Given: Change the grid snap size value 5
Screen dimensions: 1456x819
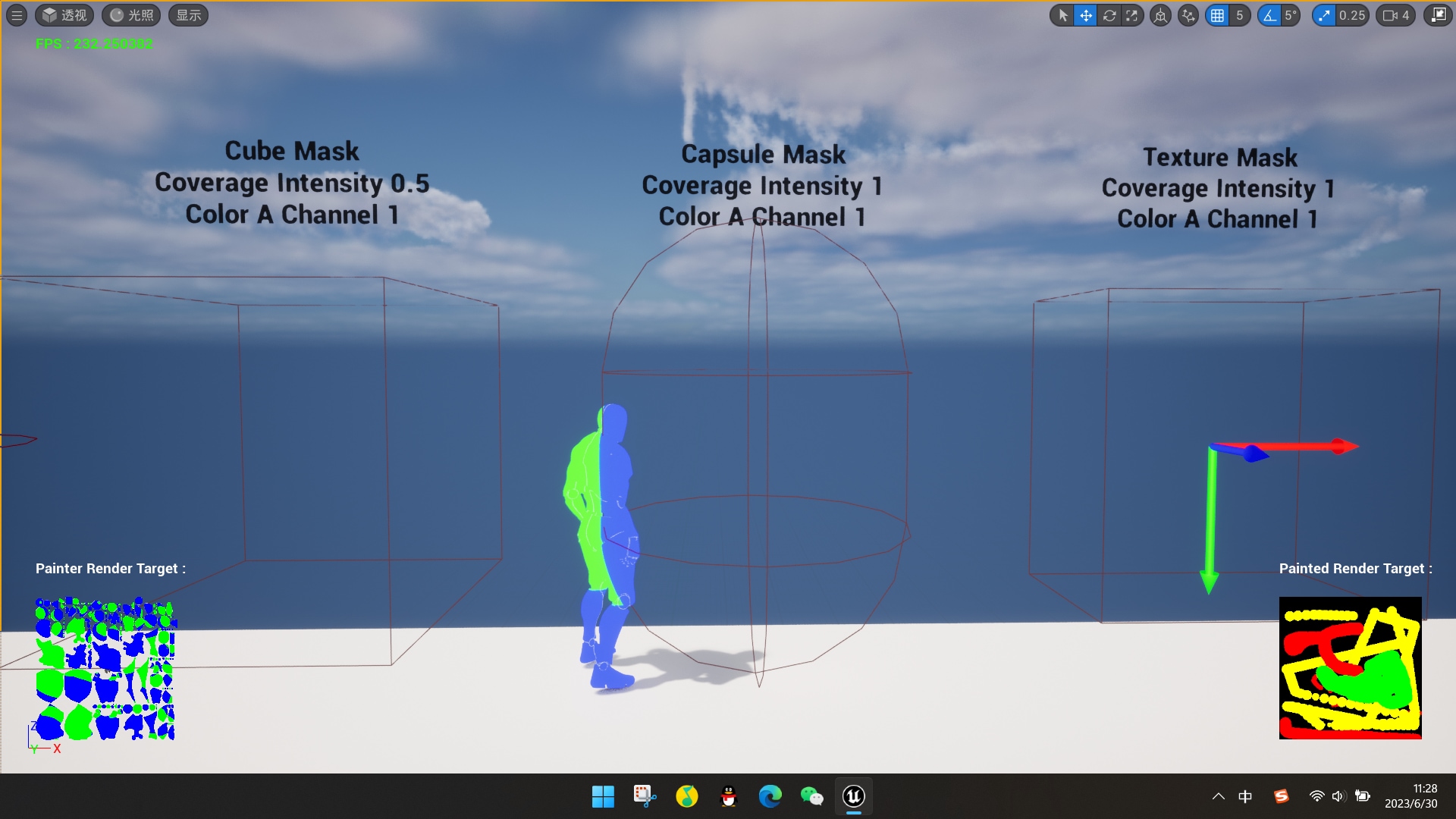Looking at the screenshot, I should click(1239, 15).
